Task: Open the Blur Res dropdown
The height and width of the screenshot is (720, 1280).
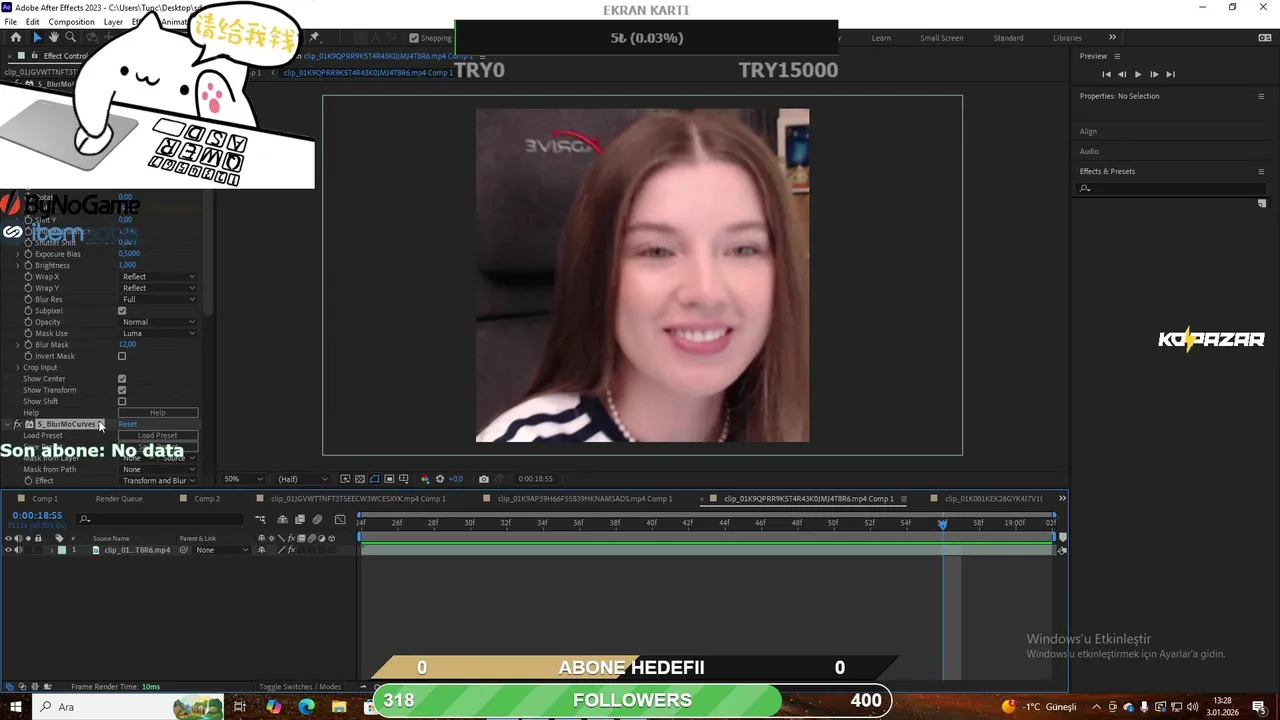Action: tap(158, 299)
